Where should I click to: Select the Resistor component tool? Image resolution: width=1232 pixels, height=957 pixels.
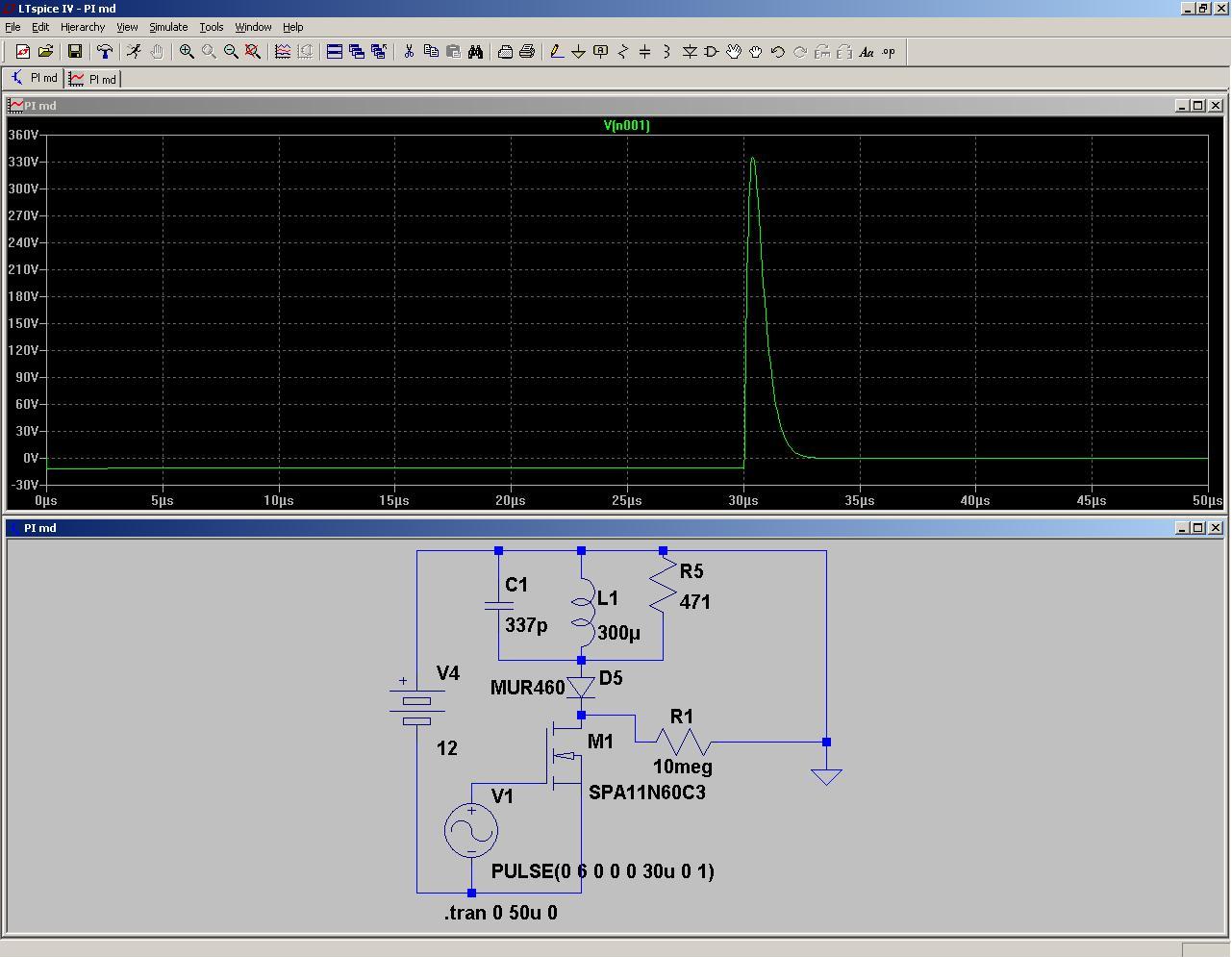click(x=622, y=52)
